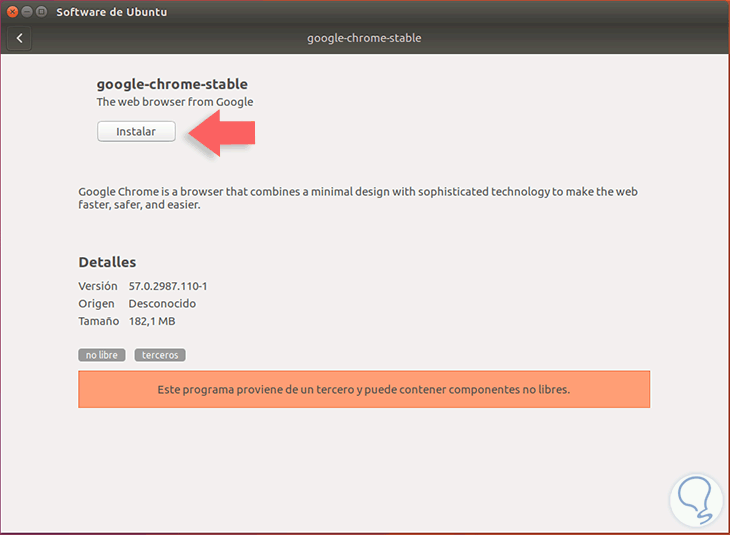Click the orange third-party warning banner
Screen dimensions: 730x535
tap(364, 389)
